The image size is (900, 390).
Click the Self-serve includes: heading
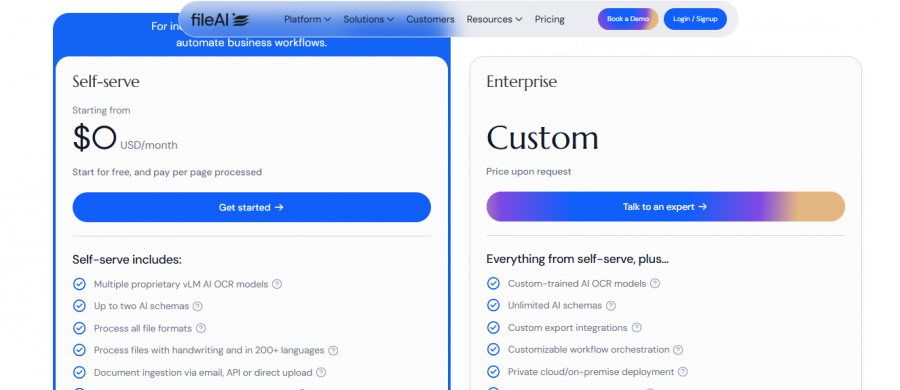click(x=127, y=260)
